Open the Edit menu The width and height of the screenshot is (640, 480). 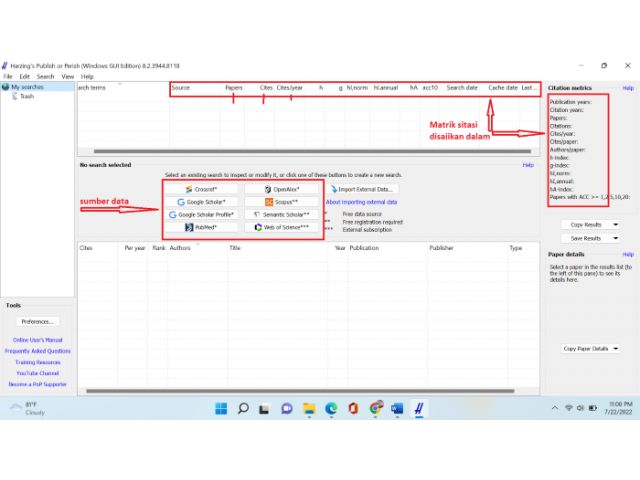24,76
